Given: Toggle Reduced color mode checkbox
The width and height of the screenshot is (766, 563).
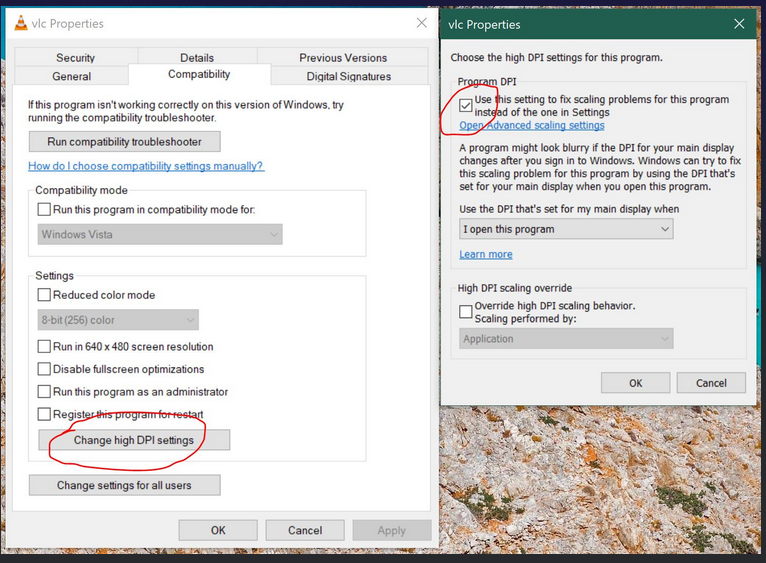Looking at the screenshot, I should click(44, 295).
